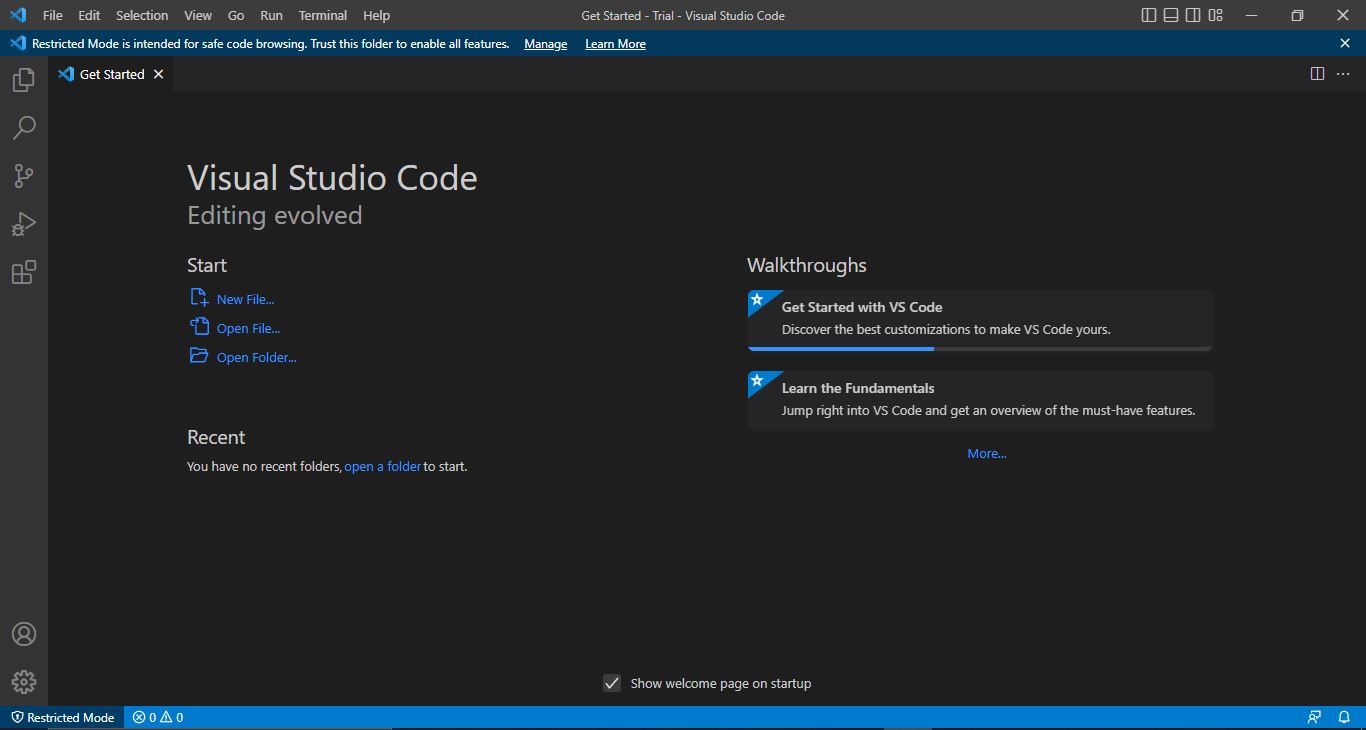
Task: Open notifications bell in status bar
Action: (1344, 717)
